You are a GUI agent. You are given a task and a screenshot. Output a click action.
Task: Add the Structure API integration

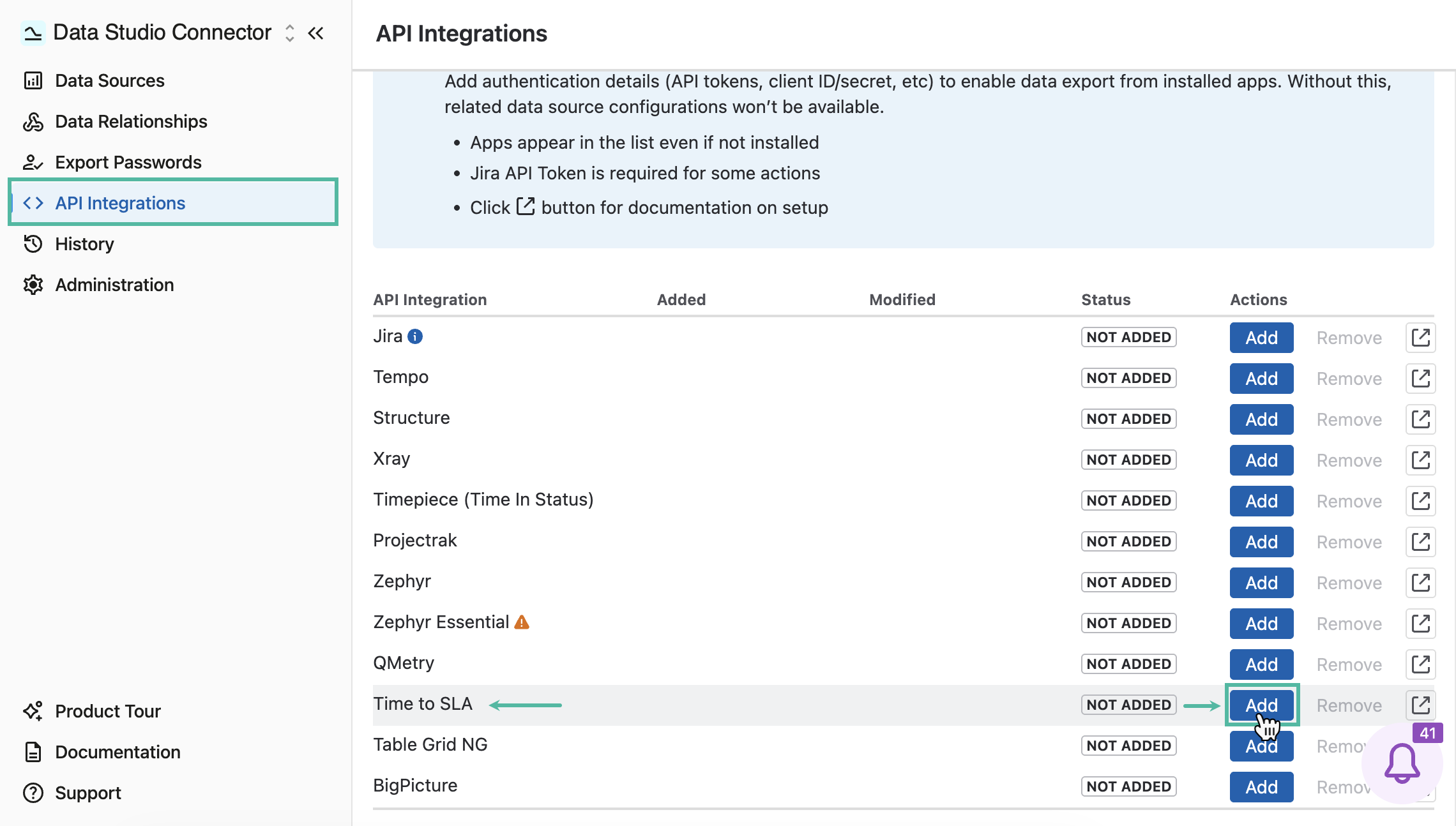(1261, 419)
